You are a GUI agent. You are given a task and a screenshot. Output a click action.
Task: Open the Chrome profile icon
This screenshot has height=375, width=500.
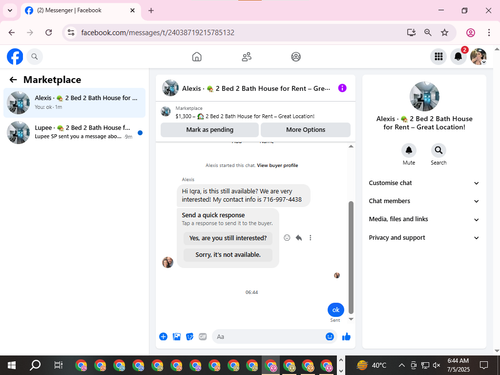pyautogui.click(x=470, y=33)
